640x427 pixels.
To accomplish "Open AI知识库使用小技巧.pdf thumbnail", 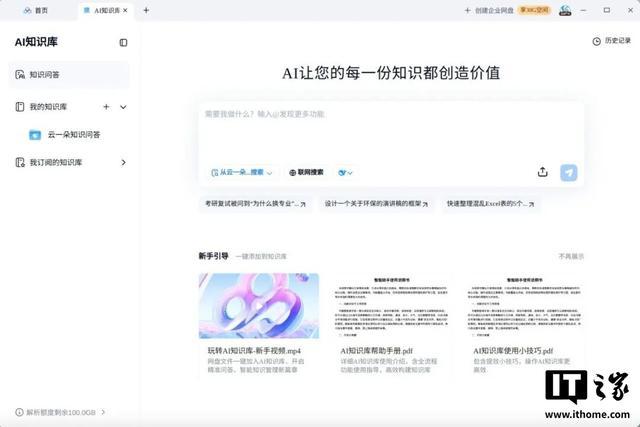I will tap(524, 306).
